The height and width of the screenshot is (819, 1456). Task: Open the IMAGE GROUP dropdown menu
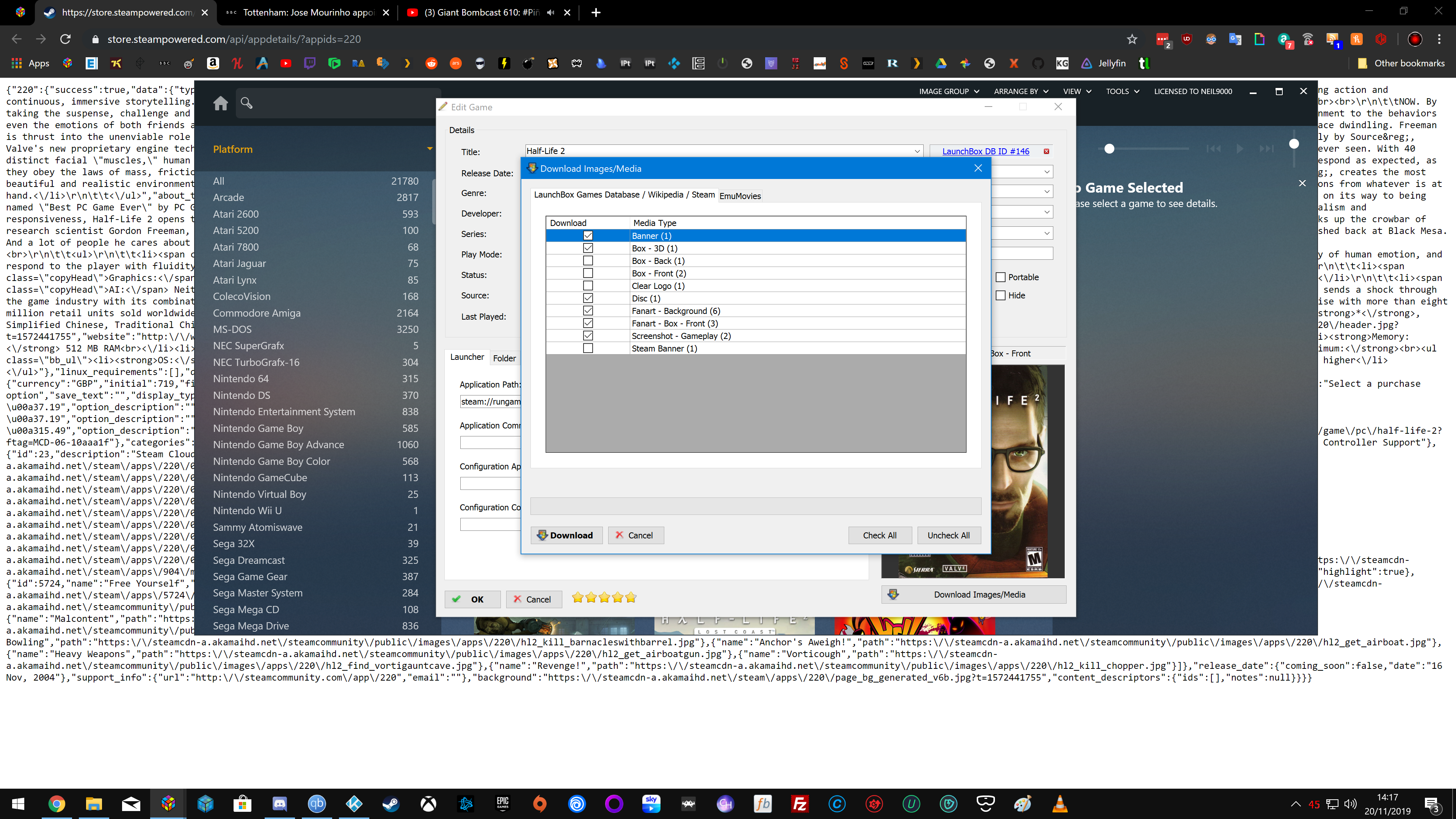point(948,91)
